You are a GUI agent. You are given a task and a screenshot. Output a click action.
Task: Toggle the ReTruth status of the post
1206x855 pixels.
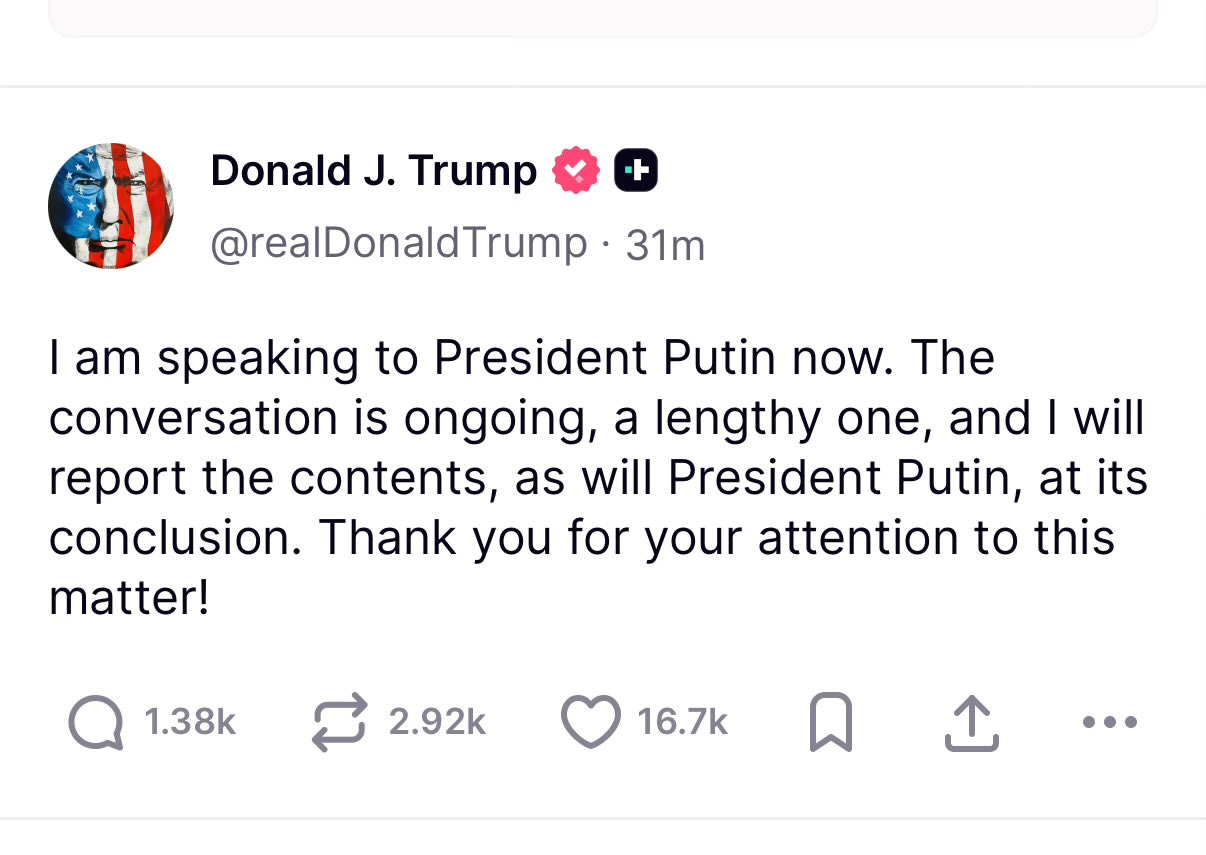(340, 722)
